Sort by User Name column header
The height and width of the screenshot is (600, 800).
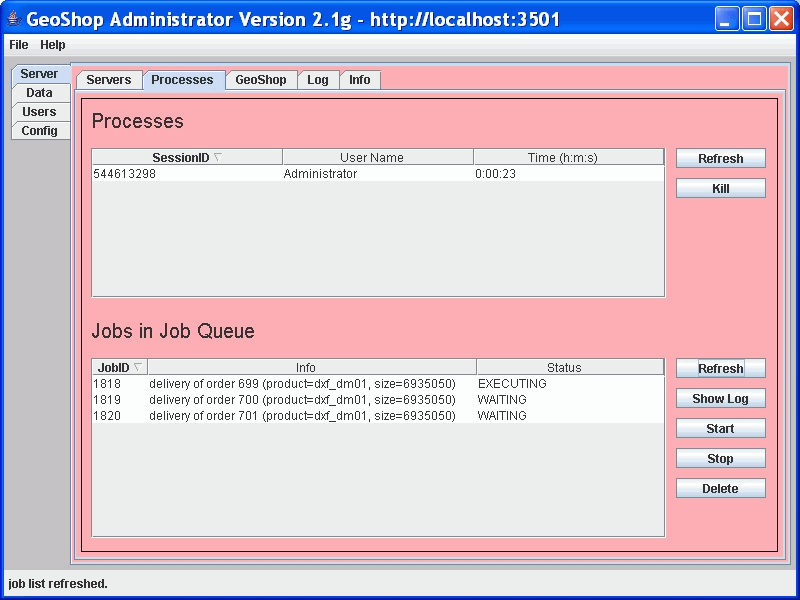378,158
